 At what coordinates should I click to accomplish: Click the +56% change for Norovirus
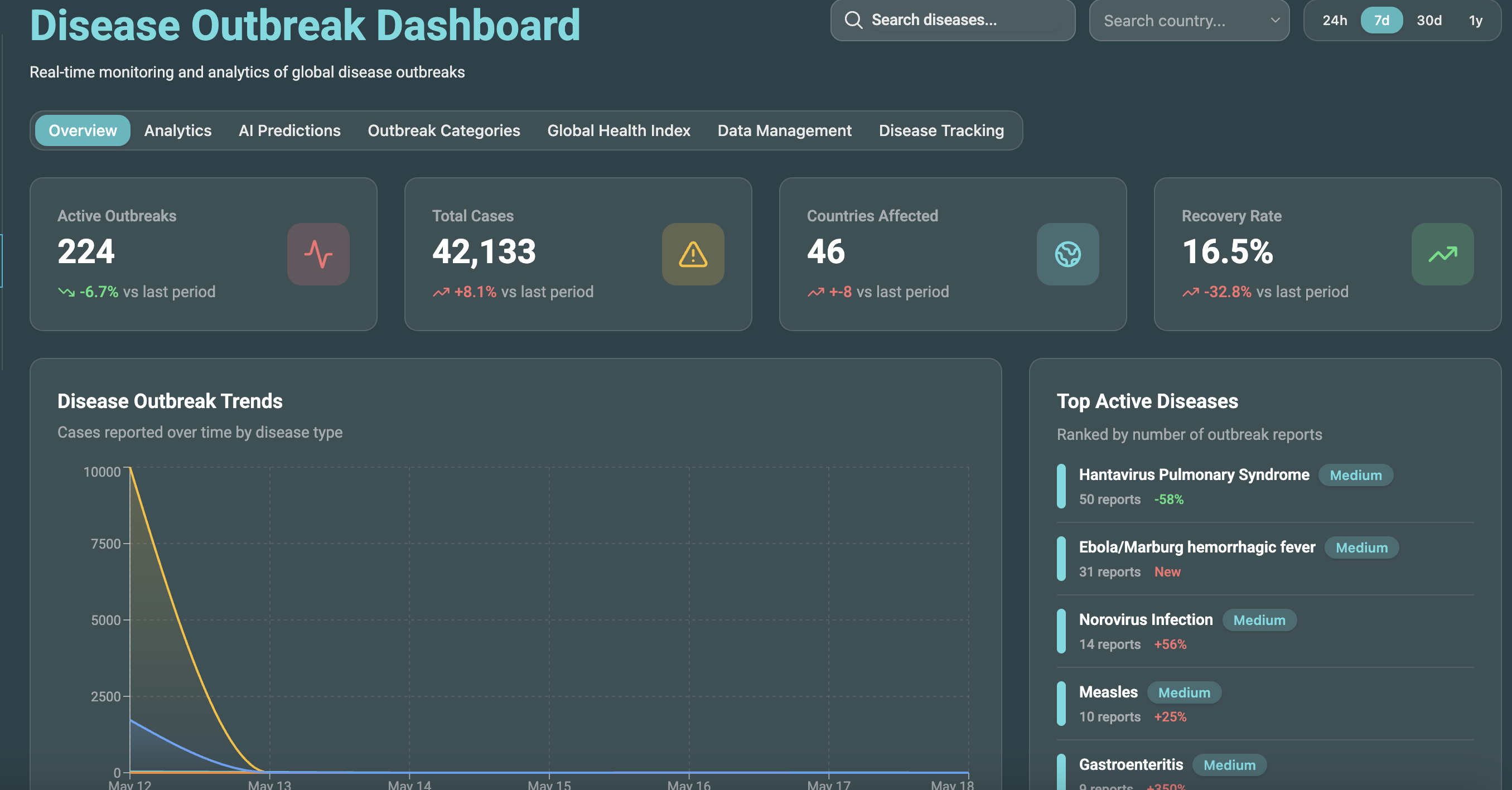pos(1170,644)
